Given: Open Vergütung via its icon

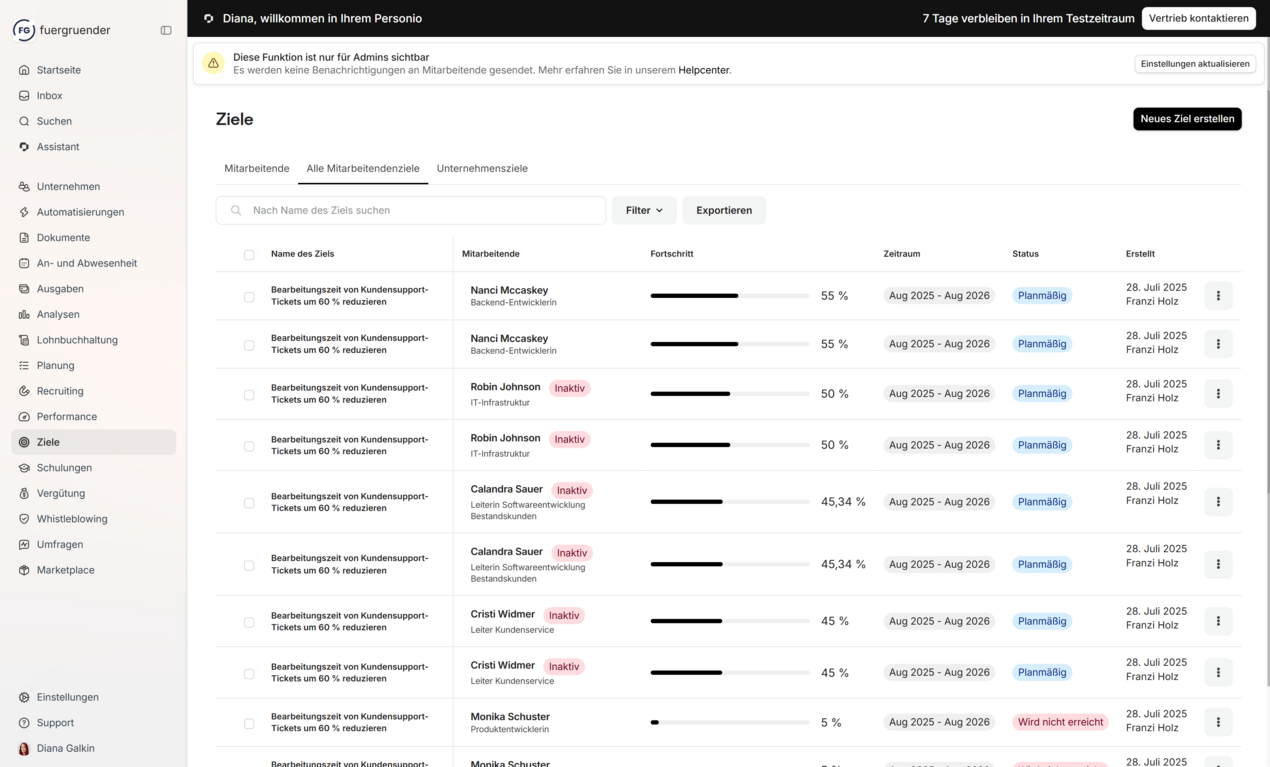Looking at the screenshot, I should pos(24,494).
